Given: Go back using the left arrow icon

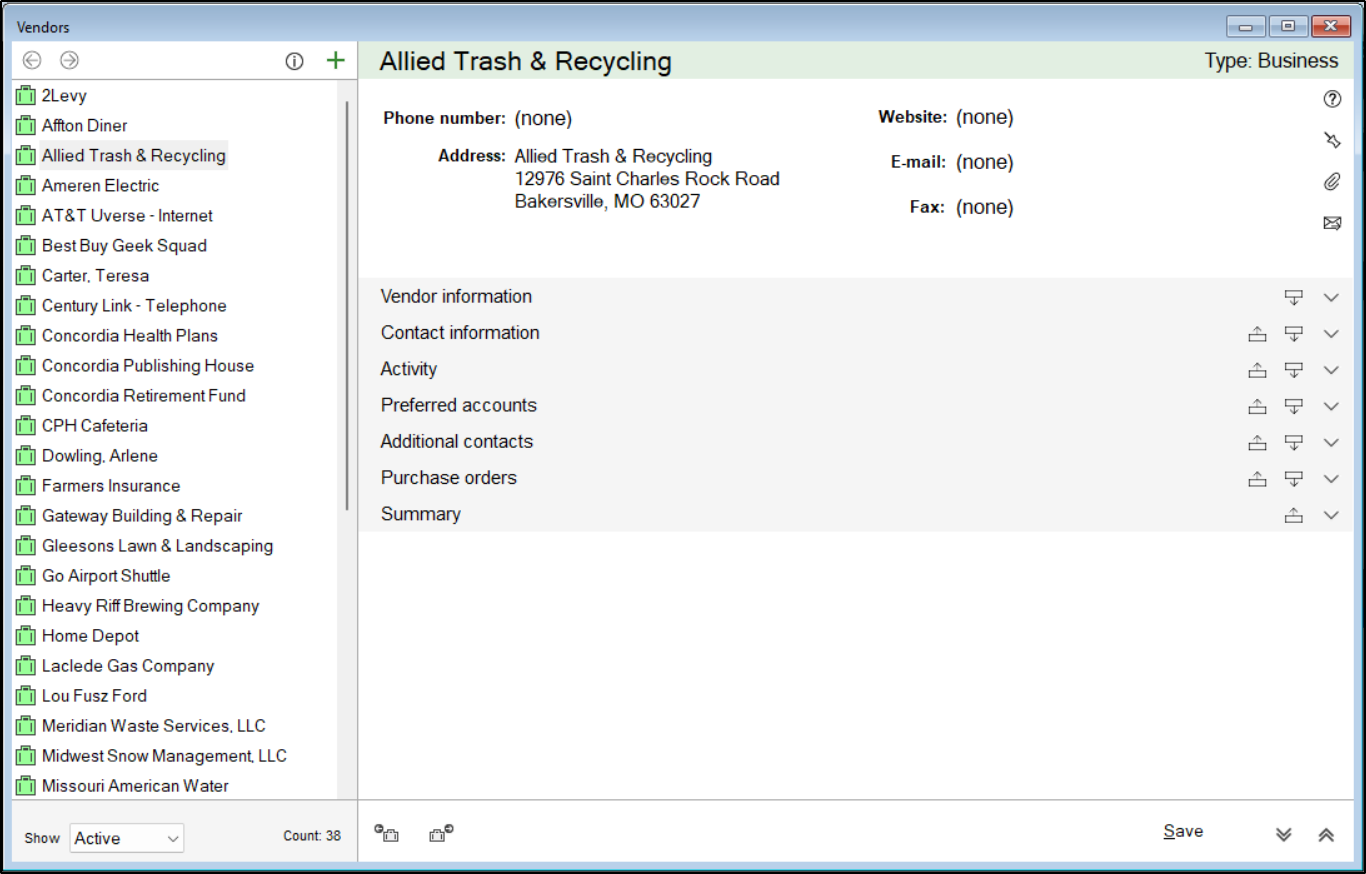Looking at the screenshot, I should (x=32, y=61).
